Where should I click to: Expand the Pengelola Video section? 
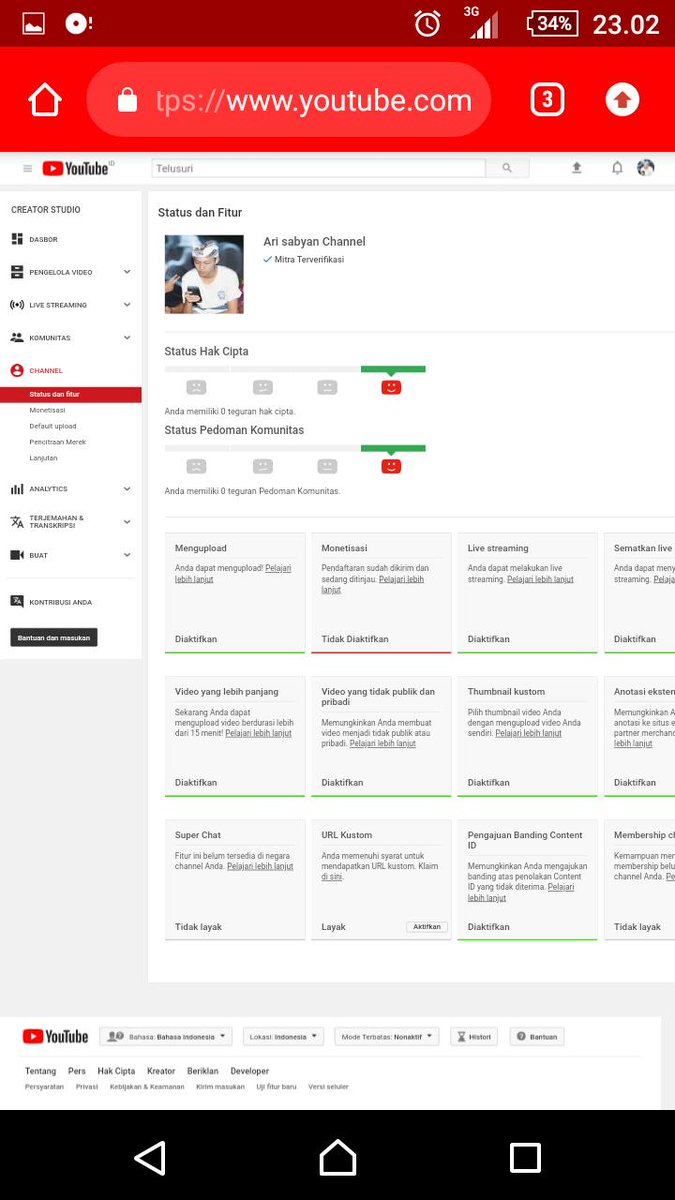tap(127, 272)
